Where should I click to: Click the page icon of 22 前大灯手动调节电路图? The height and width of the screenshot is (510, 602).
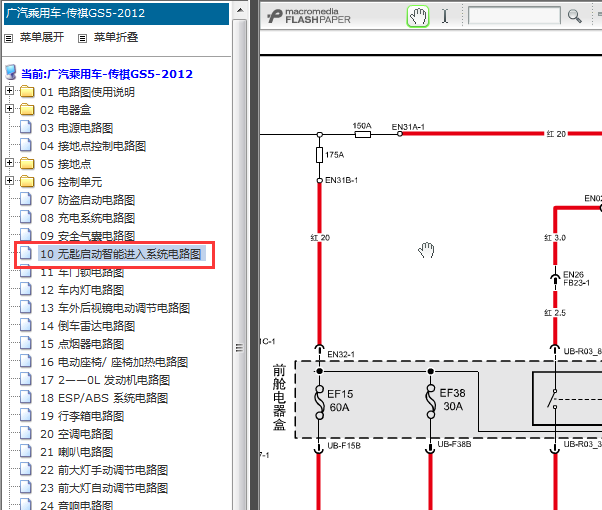coord(26,470)
